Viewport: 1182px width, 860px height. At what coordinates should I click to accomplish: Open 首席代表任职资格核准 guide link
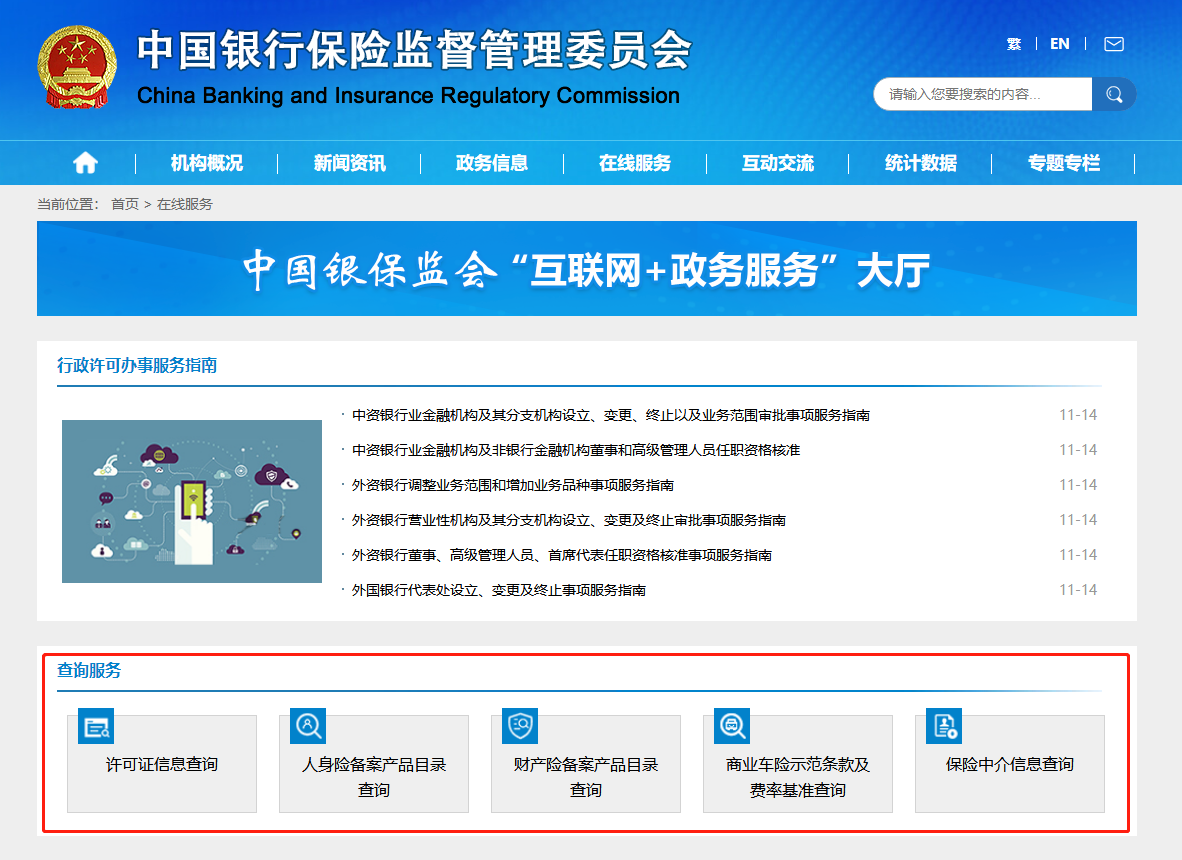(562, 555)
